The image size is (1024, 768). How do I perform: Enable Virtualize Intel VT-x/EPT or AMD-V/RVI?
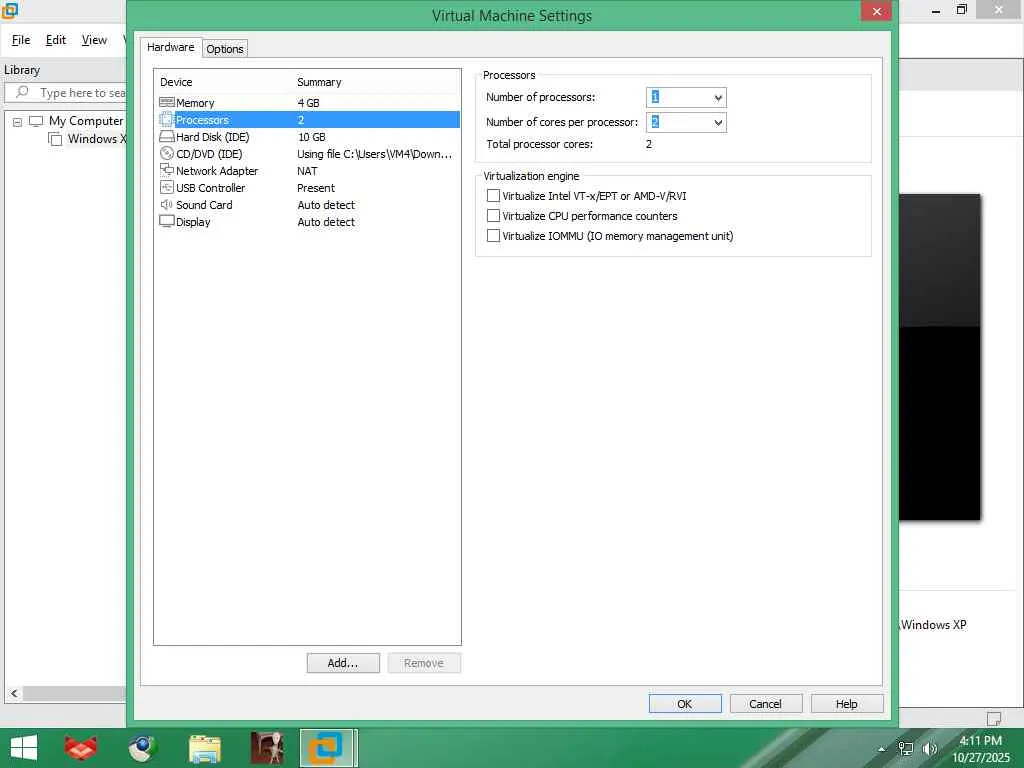(x=493, y=195)
